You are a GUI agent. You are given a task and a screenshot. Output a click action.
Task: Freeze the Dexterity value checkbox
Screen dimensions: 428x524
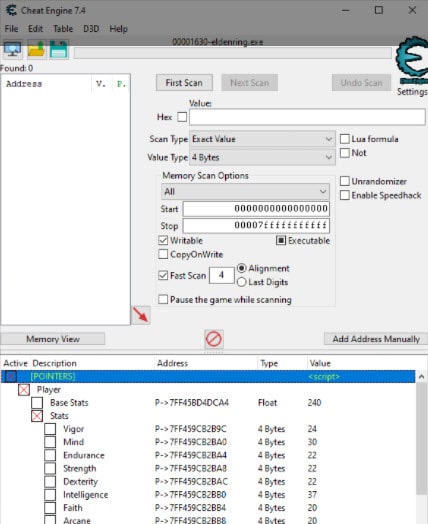[50, 482]
